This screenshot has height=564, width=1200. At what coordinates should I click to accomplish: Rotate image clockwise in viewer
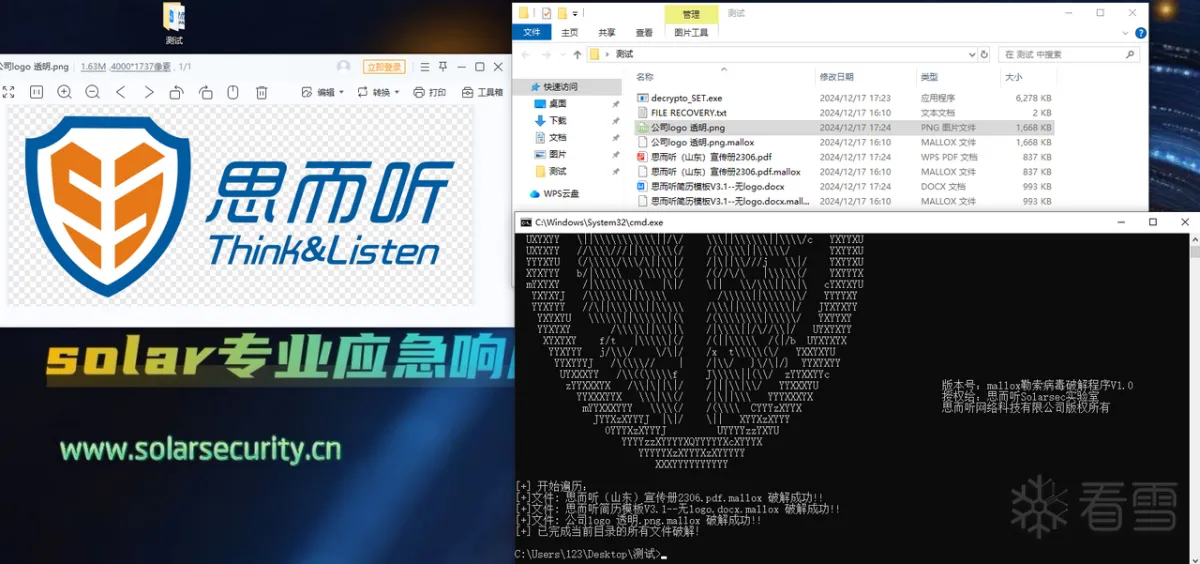point(205,92)
